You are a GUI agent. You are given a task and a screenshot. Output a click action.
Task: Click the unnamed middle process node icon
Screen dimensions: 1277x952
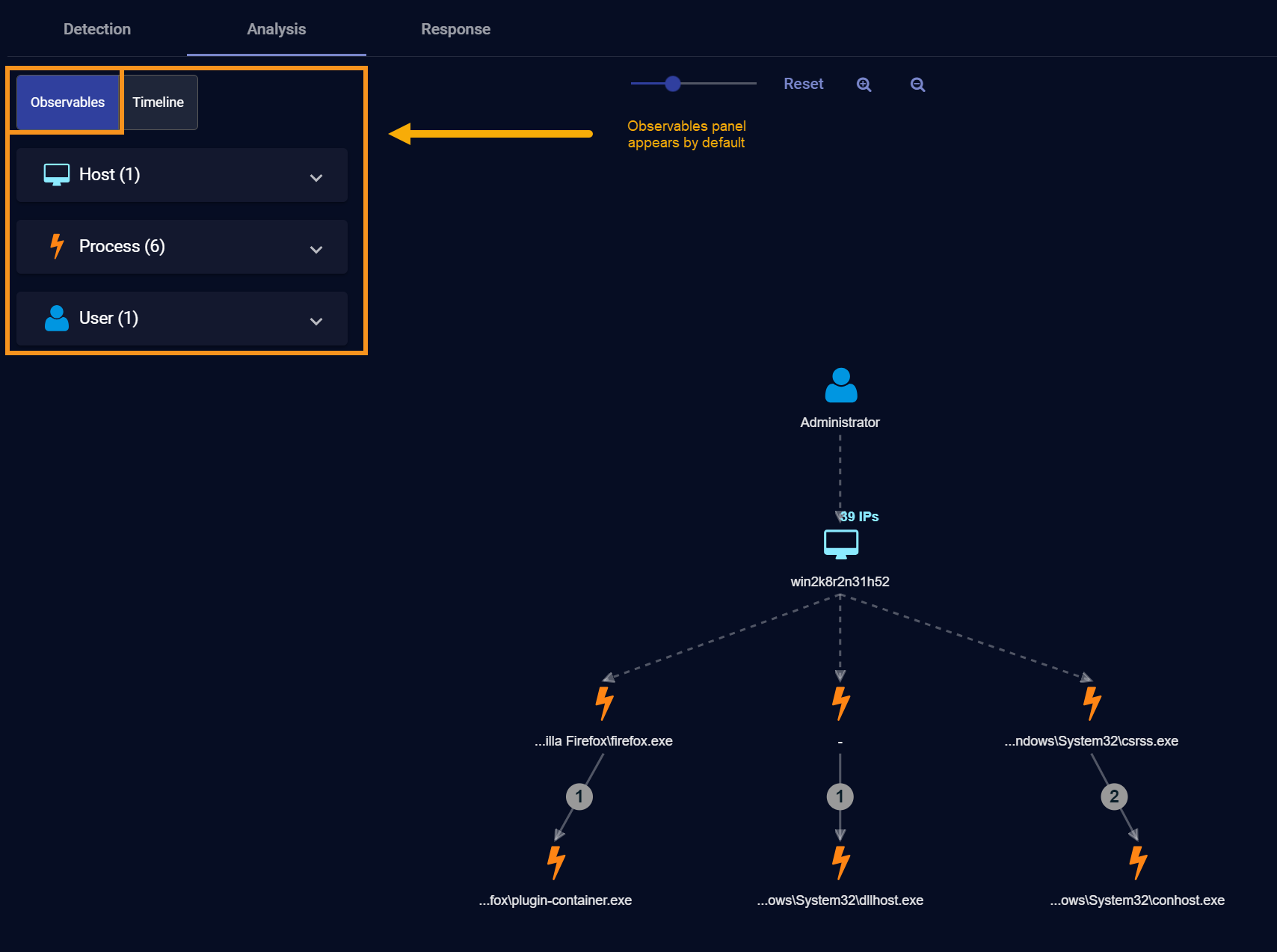pos(840,703)
